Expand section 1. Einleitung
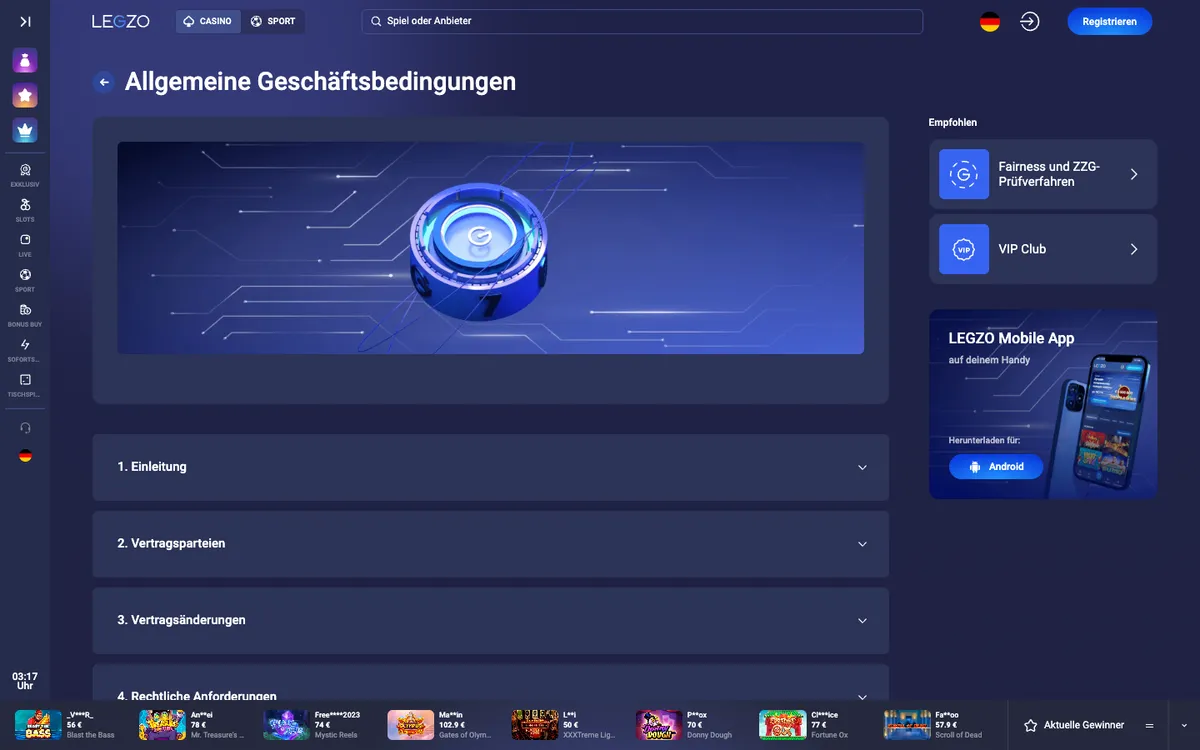The width and height of the screenshot is (1200, 750). tap(490, 467)
